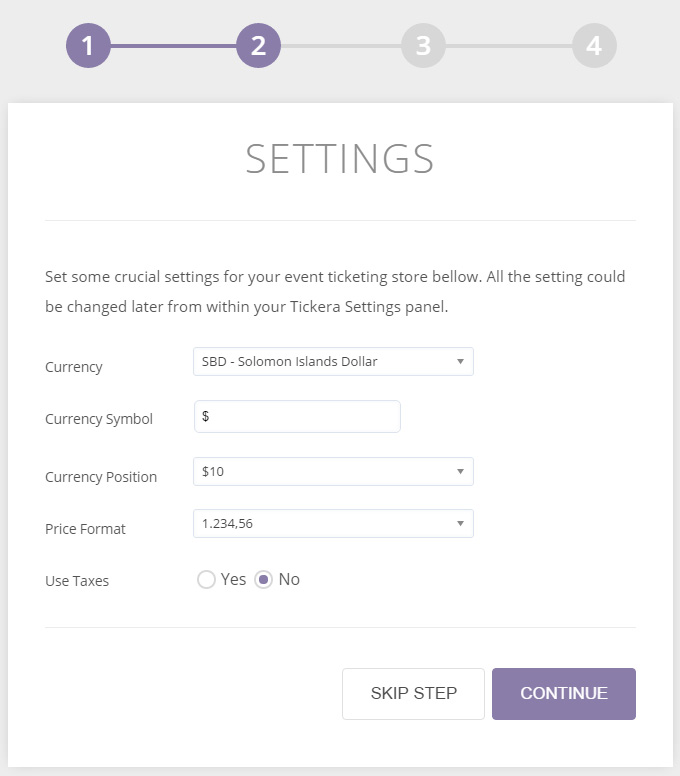Screen dimensions: 680x776
Task: Click the Continue button
Action: coord(564,694)
